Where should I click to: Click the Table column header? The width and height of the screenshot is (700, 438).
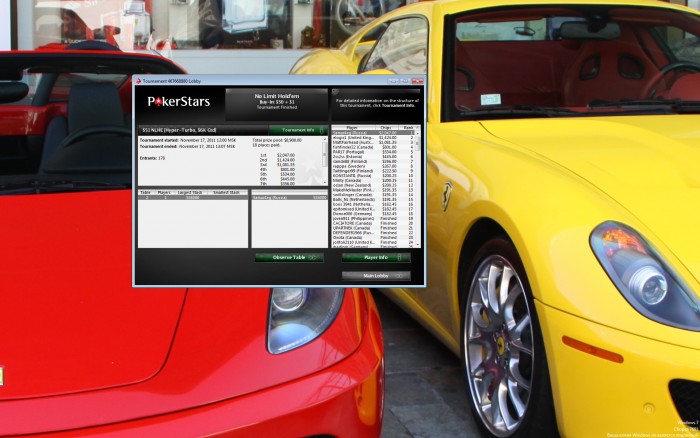point(146,192)
